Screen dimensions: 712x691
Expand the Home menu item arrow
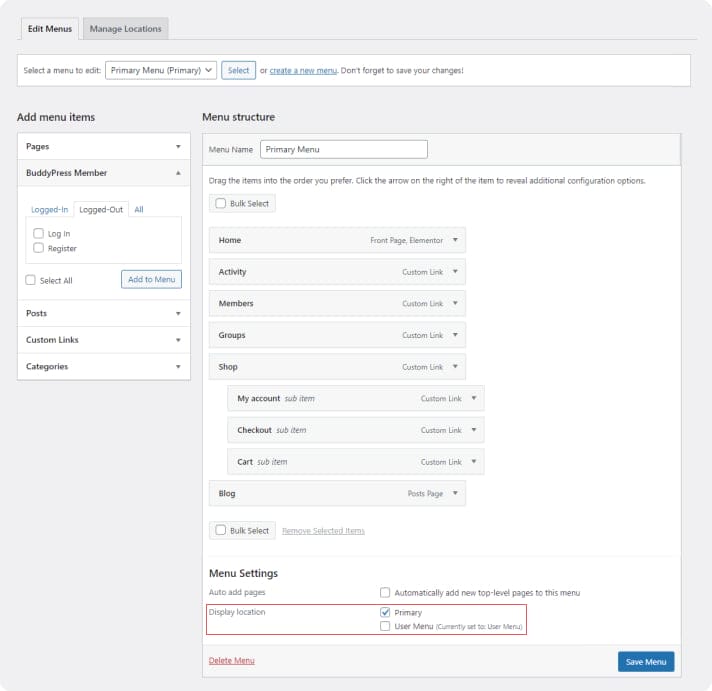tap(455, 240)
